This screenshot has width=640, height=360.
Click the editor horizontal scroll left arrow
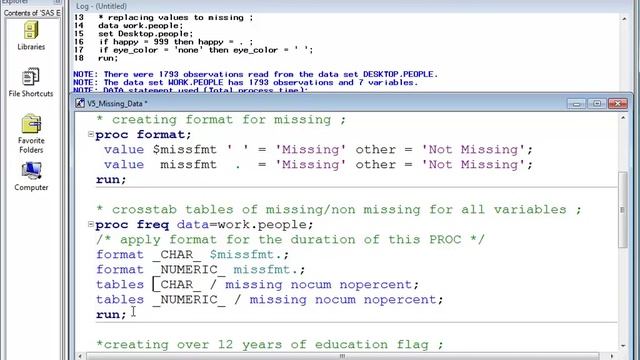point(80,356)
